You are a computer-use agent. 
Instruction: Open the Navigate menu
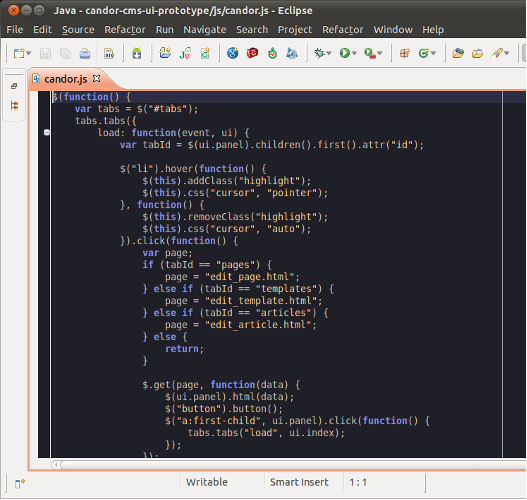coord(205,30)
